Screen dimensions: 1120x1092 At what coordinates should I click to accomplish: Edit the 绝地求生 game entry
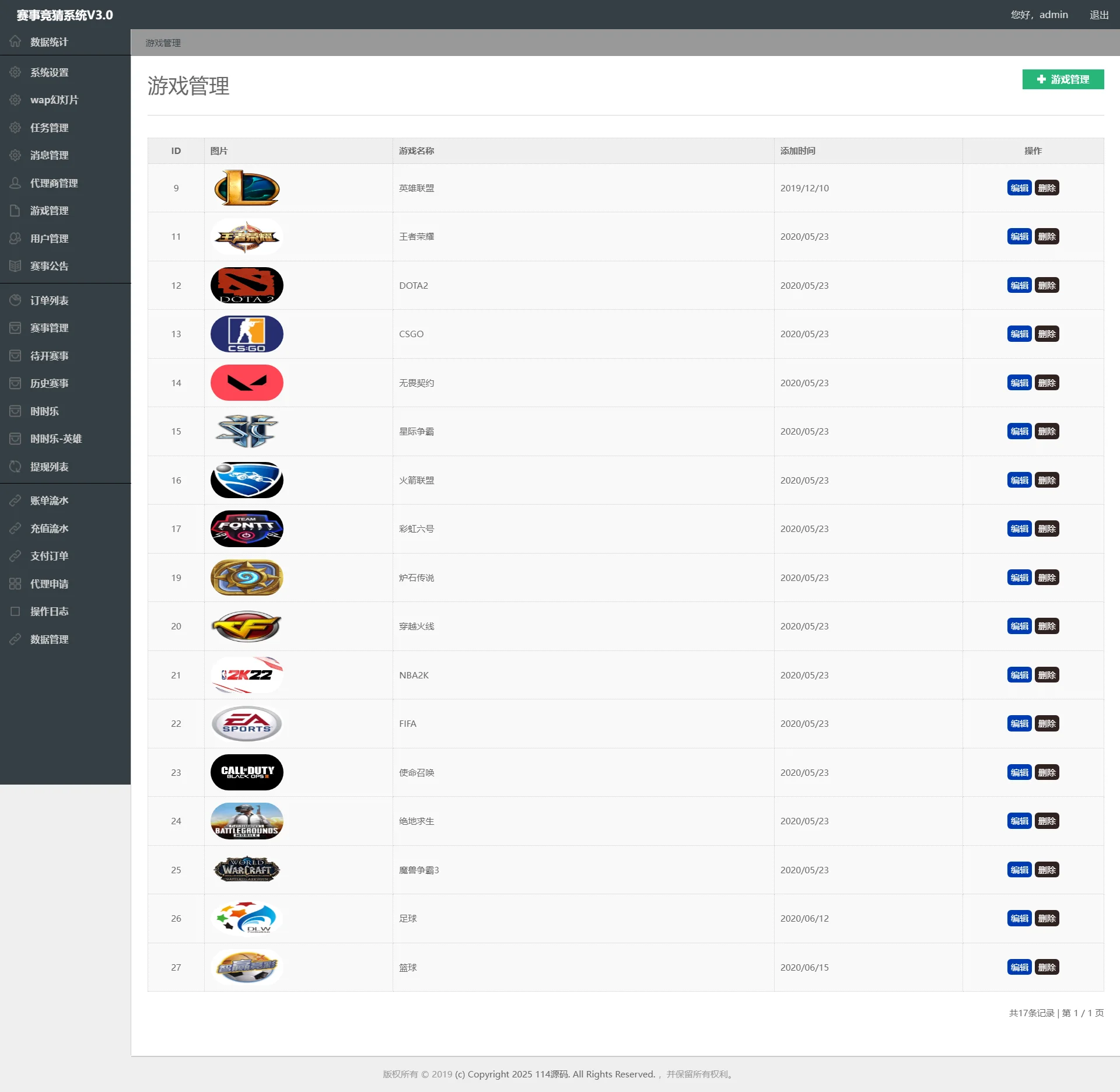(x=1019, y=821)
